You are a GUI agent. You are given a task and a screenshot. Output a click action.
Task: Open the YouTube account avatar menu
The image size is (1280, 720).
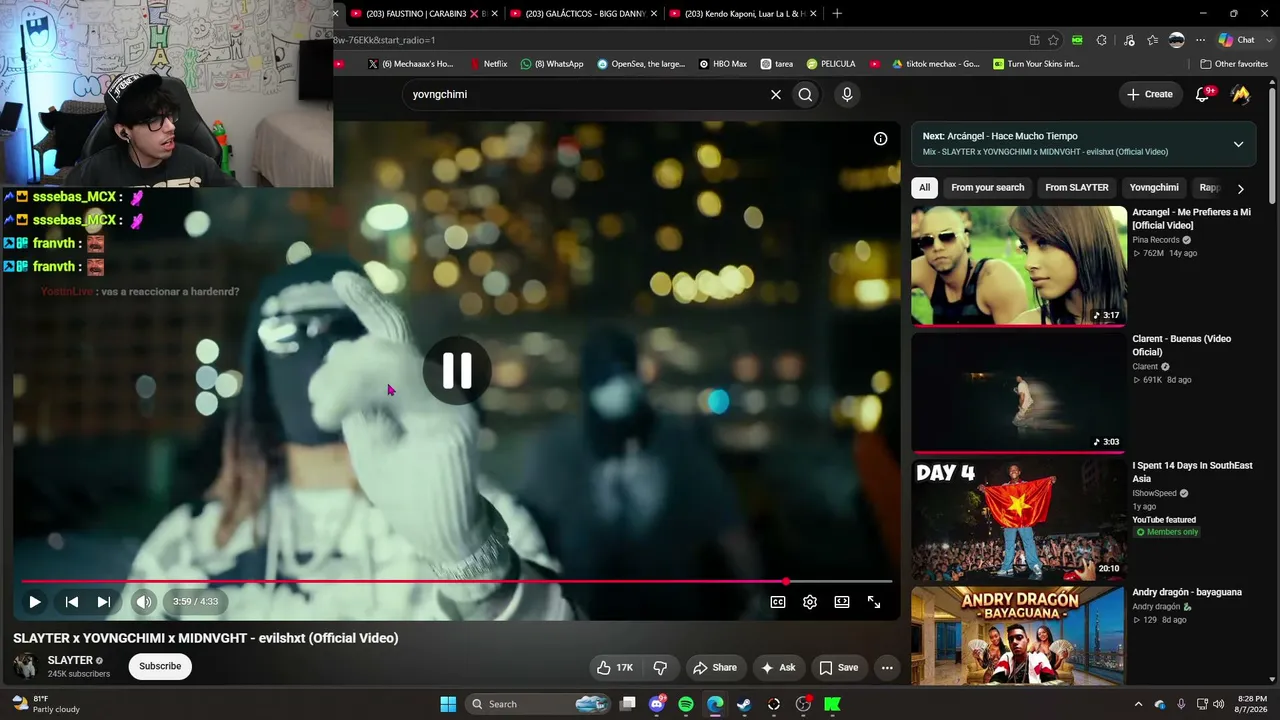point(1240,94)
